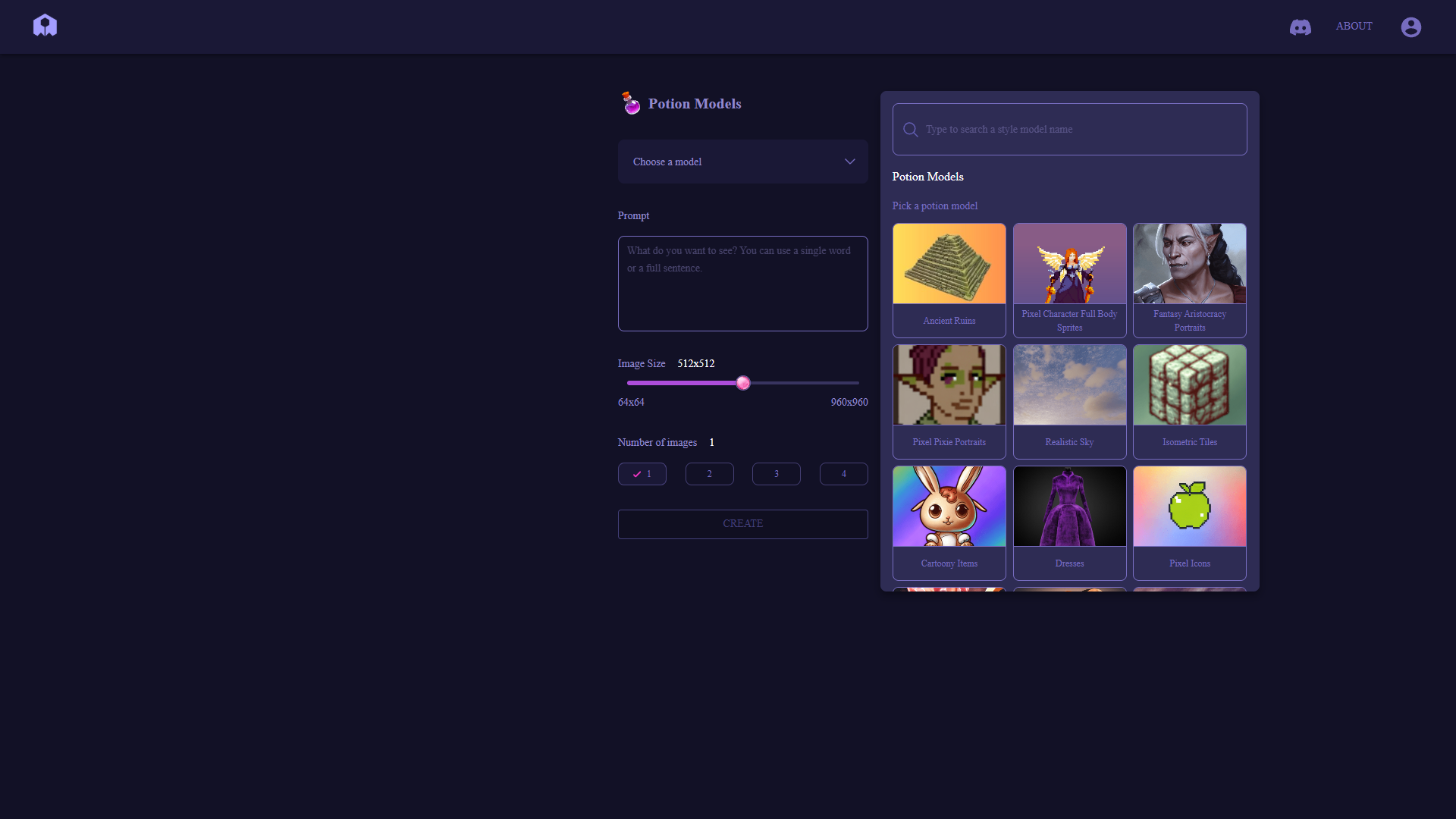Open the ABOUT page
1456x819 pixels.
coord(1354,27)
